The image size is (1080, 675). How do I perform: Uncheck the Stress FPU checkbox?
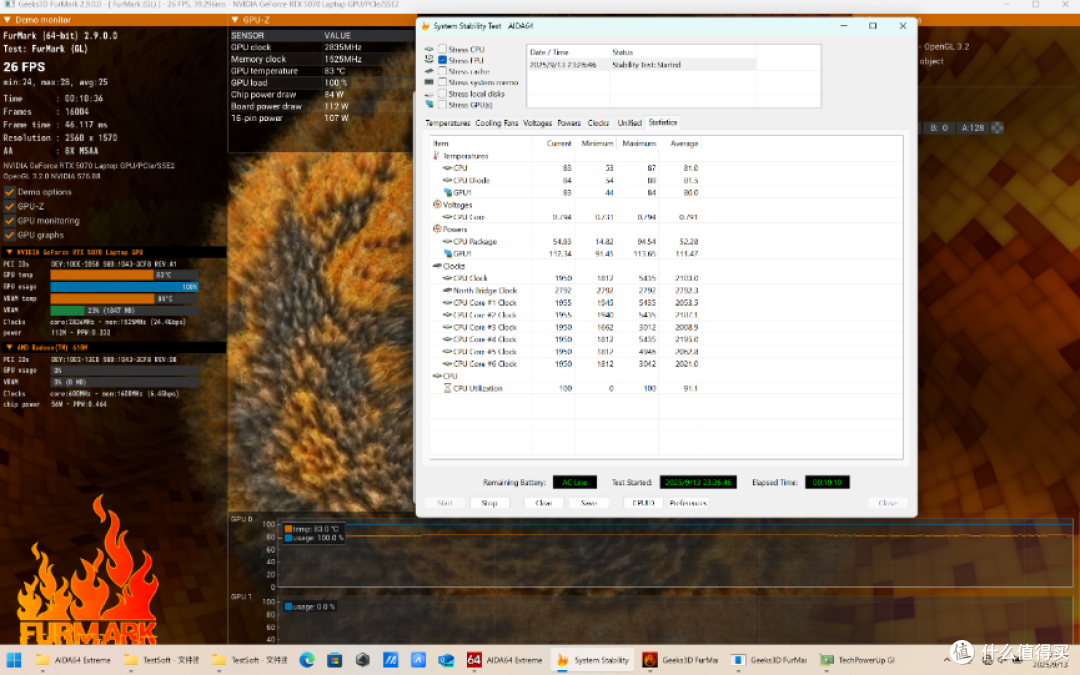coord(442,60)
